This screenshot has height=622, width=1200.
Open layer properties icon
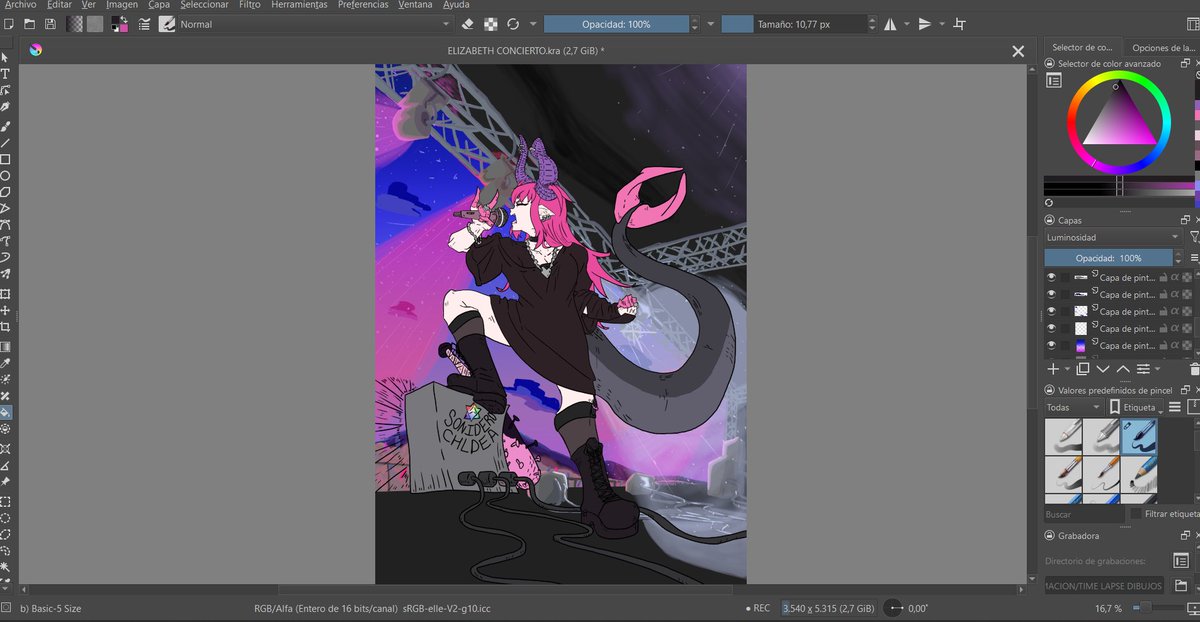1143,369
